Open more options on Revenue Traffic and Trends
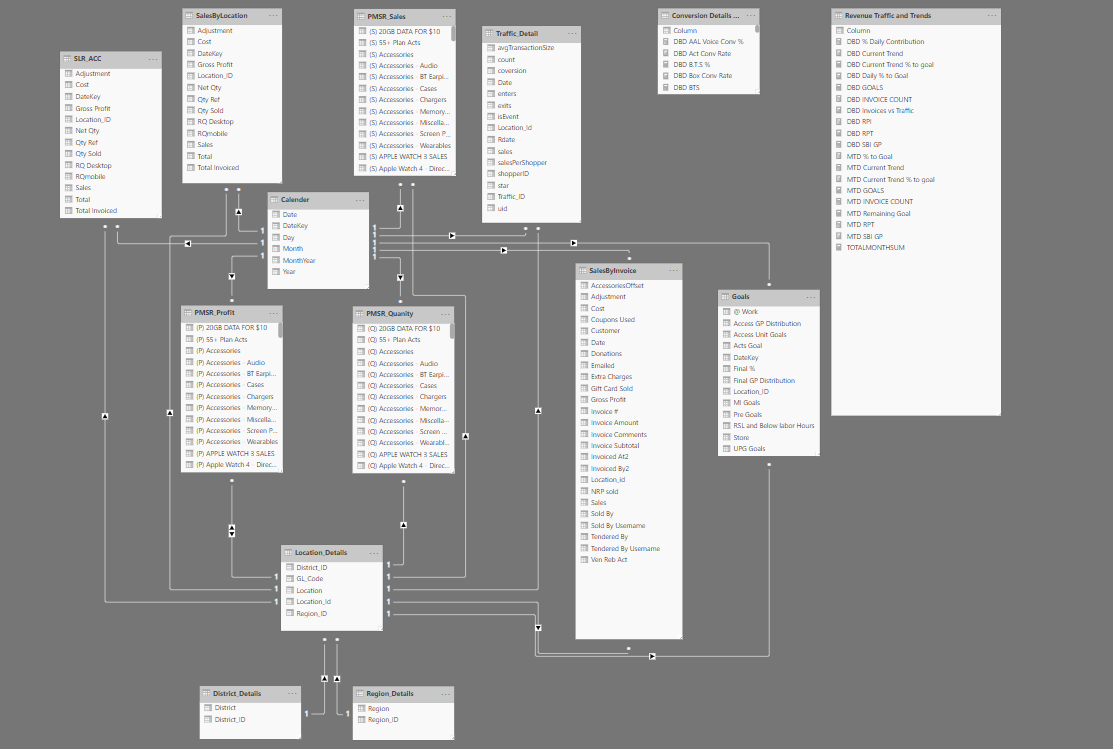Viewport: 1113px width, 749px height. [992, 16]
